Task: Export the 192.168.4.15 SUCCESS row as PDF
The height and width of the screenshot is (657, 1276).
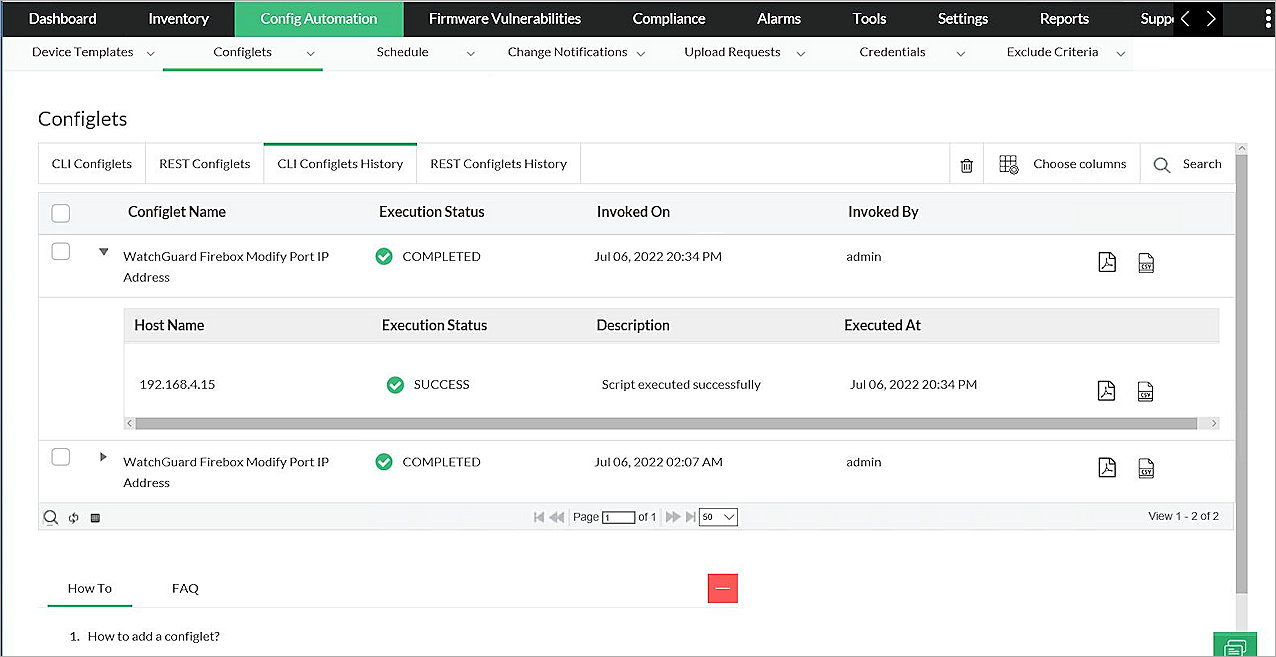Action: 1106,390
